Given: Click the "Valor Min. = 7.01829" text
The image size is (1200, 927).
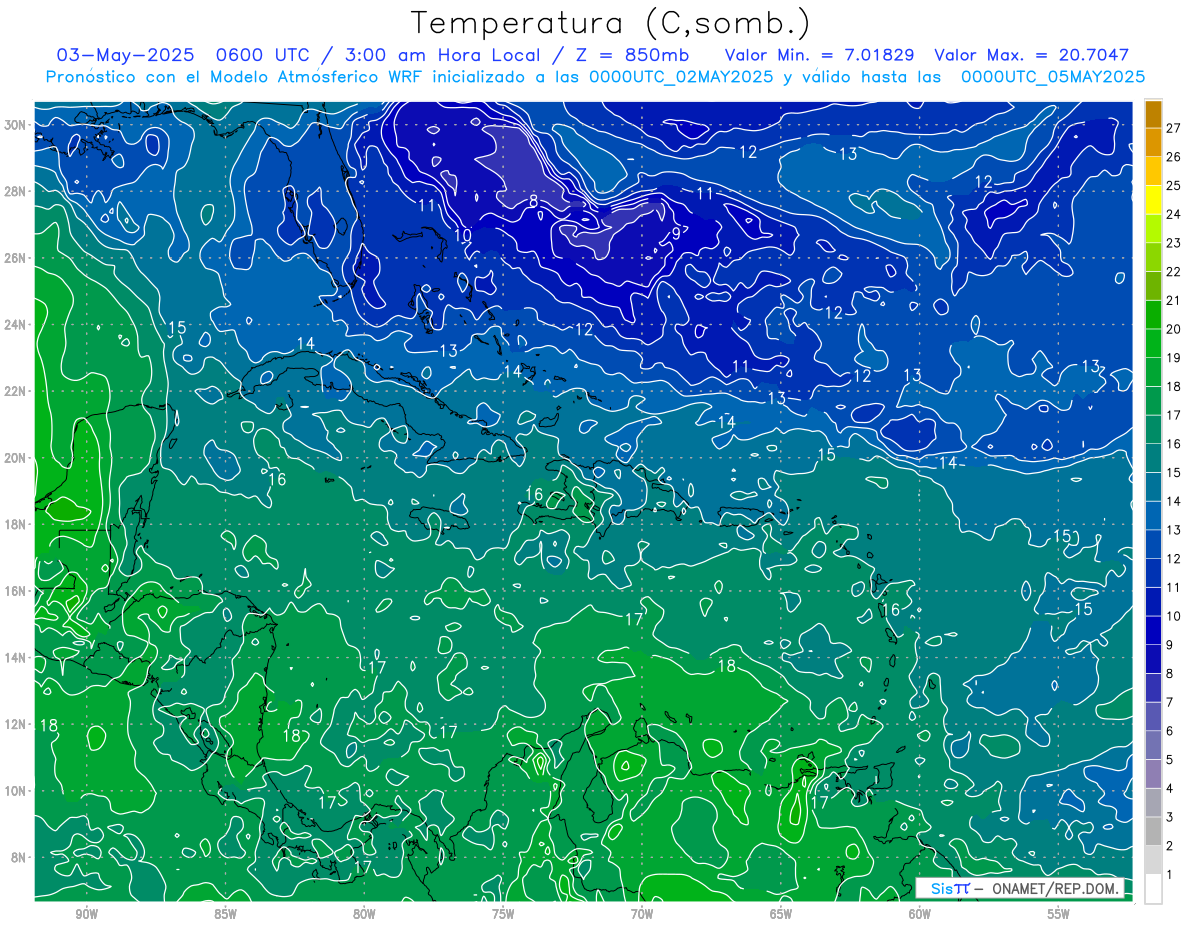Looking at the screenshot, I should click(x=820, y=55).
